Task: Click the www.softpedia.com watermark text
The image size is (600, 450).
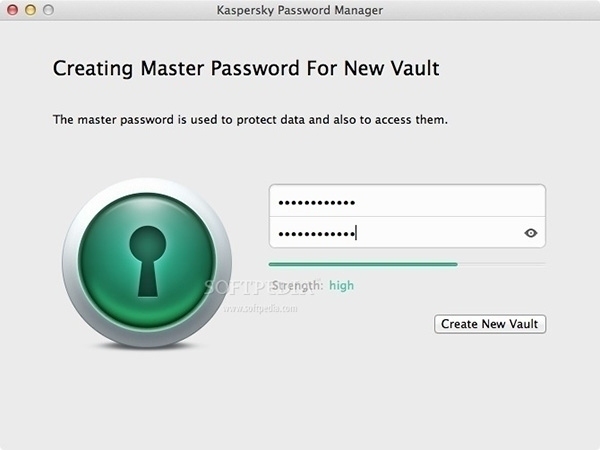Action: 260,308
